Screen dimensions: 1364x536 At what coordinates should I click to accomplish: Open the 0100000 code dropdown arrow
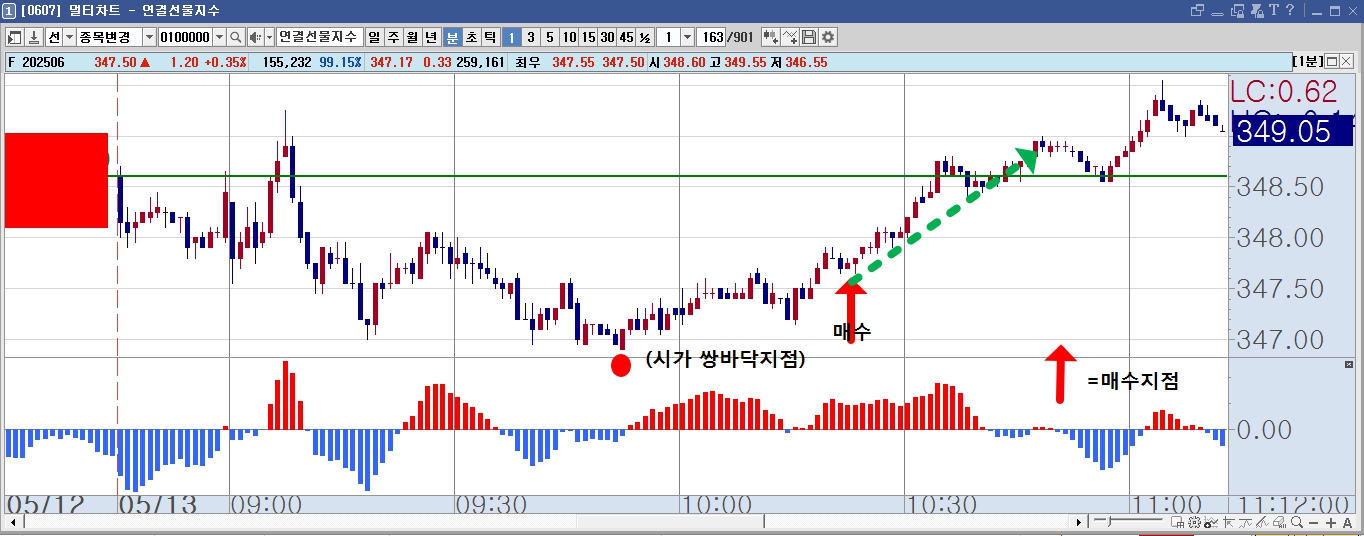(x=219, y=37)
